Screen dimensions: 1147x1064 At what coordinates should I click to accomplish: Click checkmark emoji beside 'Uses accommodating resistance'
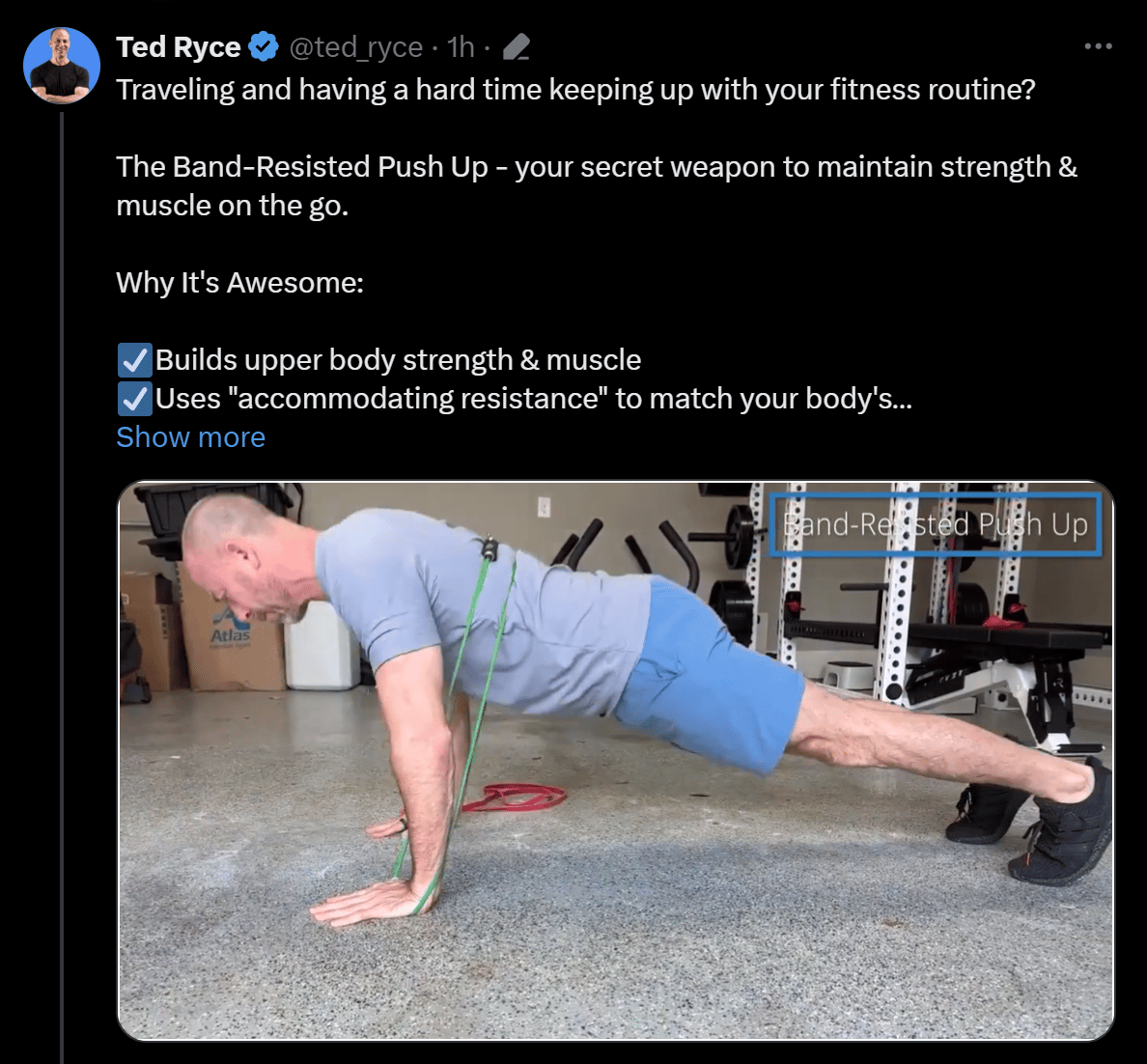point(134,399)
